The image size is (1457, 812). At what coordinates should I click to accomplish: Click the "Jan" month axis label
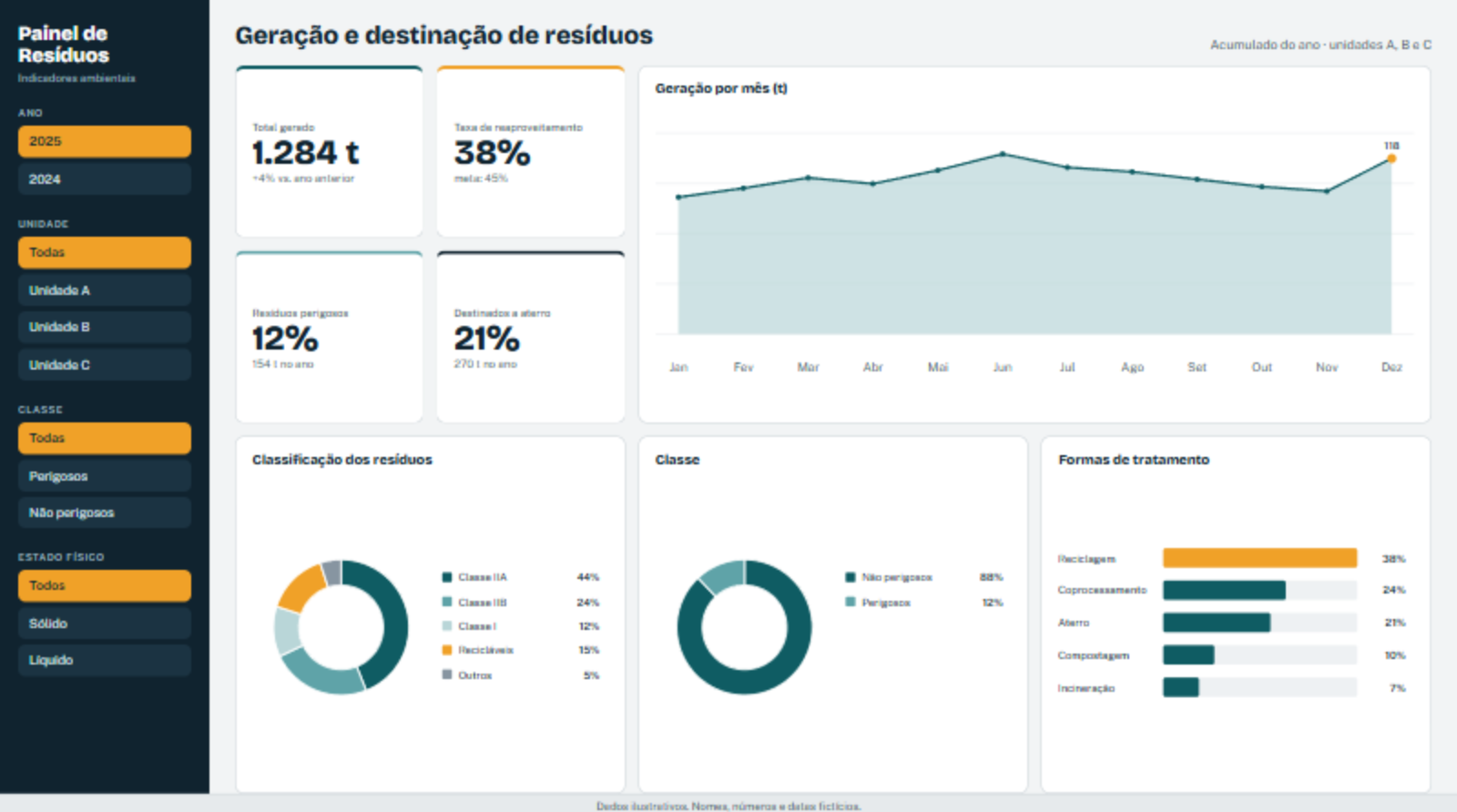pyautogui.click(x=678, y=367)
